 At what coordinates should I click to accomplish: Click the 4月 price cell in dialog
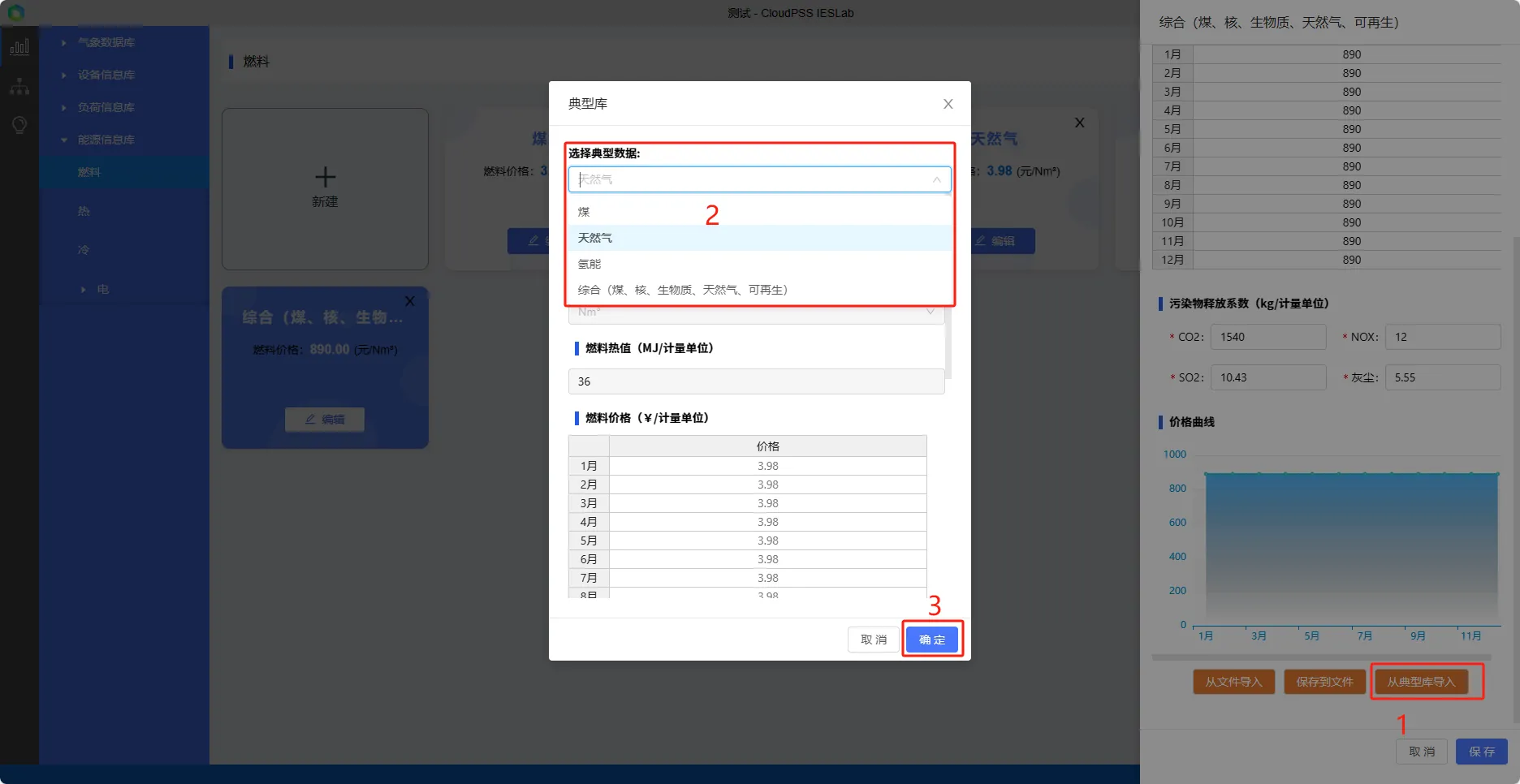pyautogui.click(x=767, y=522)
